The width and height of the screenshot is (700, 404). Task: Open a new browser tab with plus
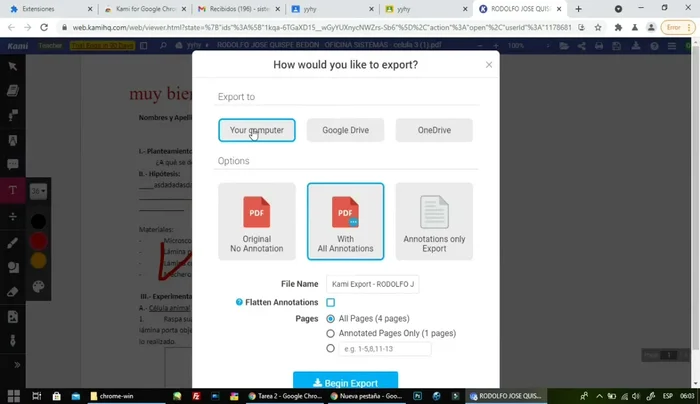(579, 9)
